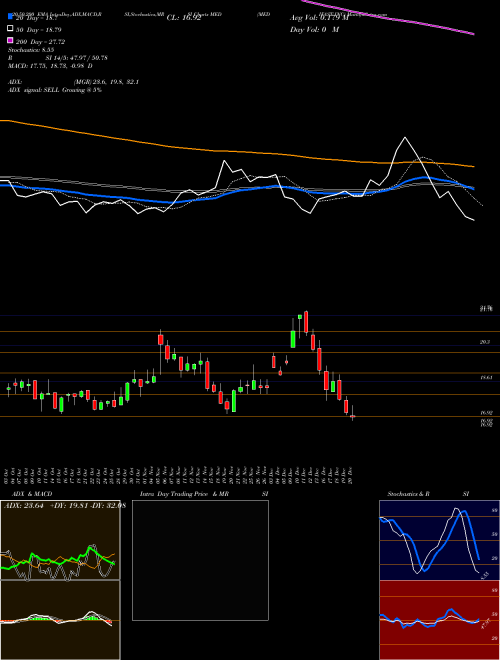Click the 20.3 price axis label

(484, 342)
